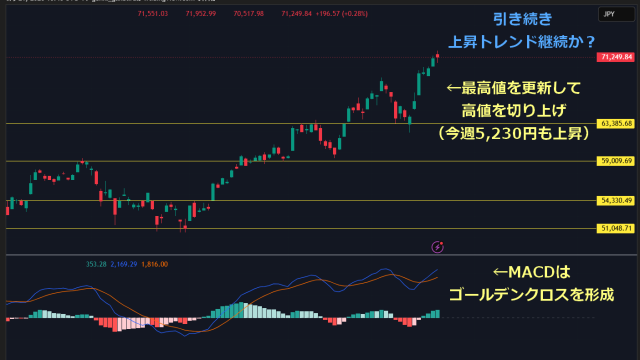This screenshot has width=640, height=360.
Task: Open the JPY currency dropdown
Action: coord(616,14)
